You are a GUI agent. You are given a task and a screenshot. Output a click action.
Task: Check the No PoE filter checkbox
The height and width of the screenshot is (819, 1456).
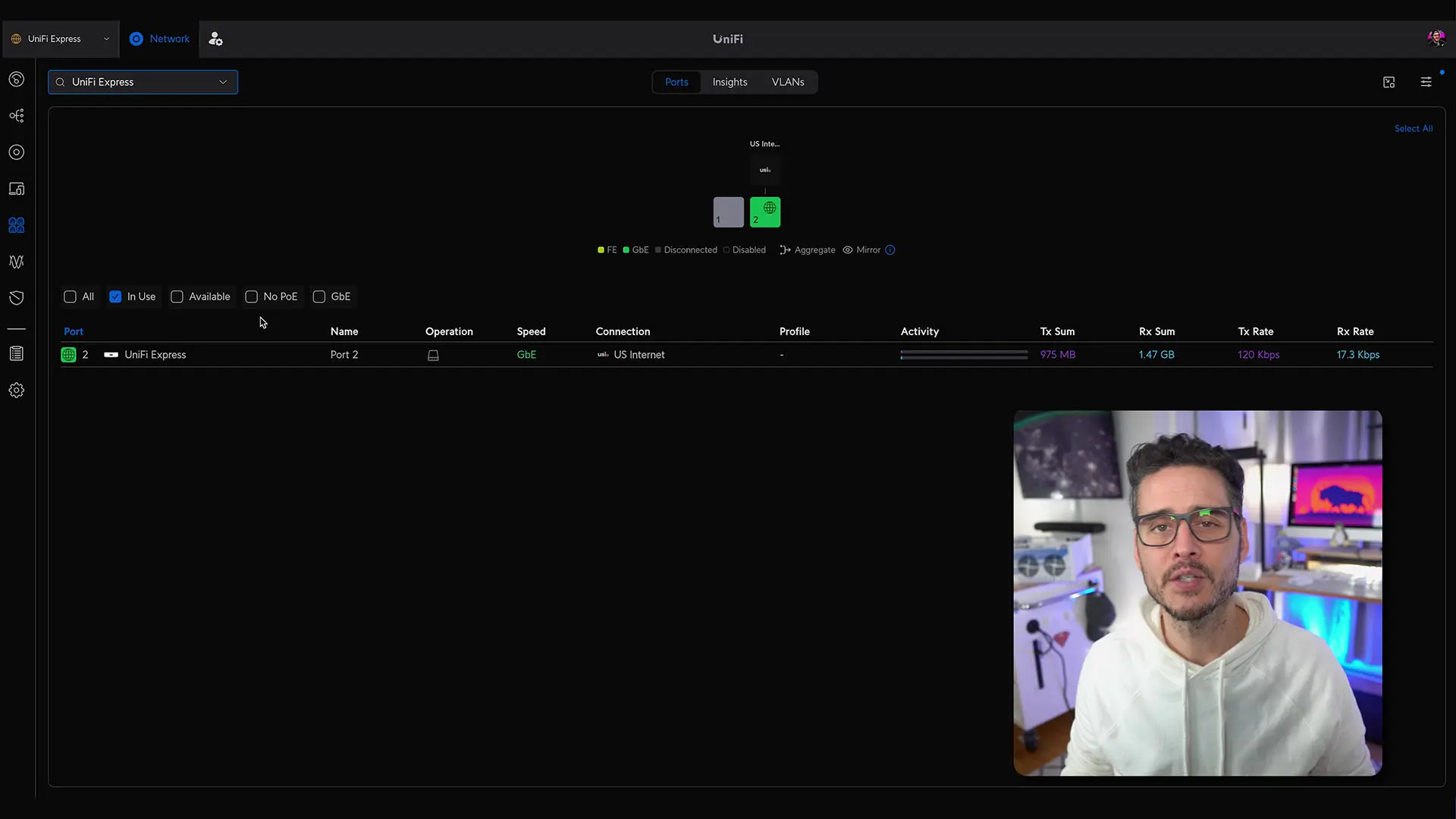point(251,297)
